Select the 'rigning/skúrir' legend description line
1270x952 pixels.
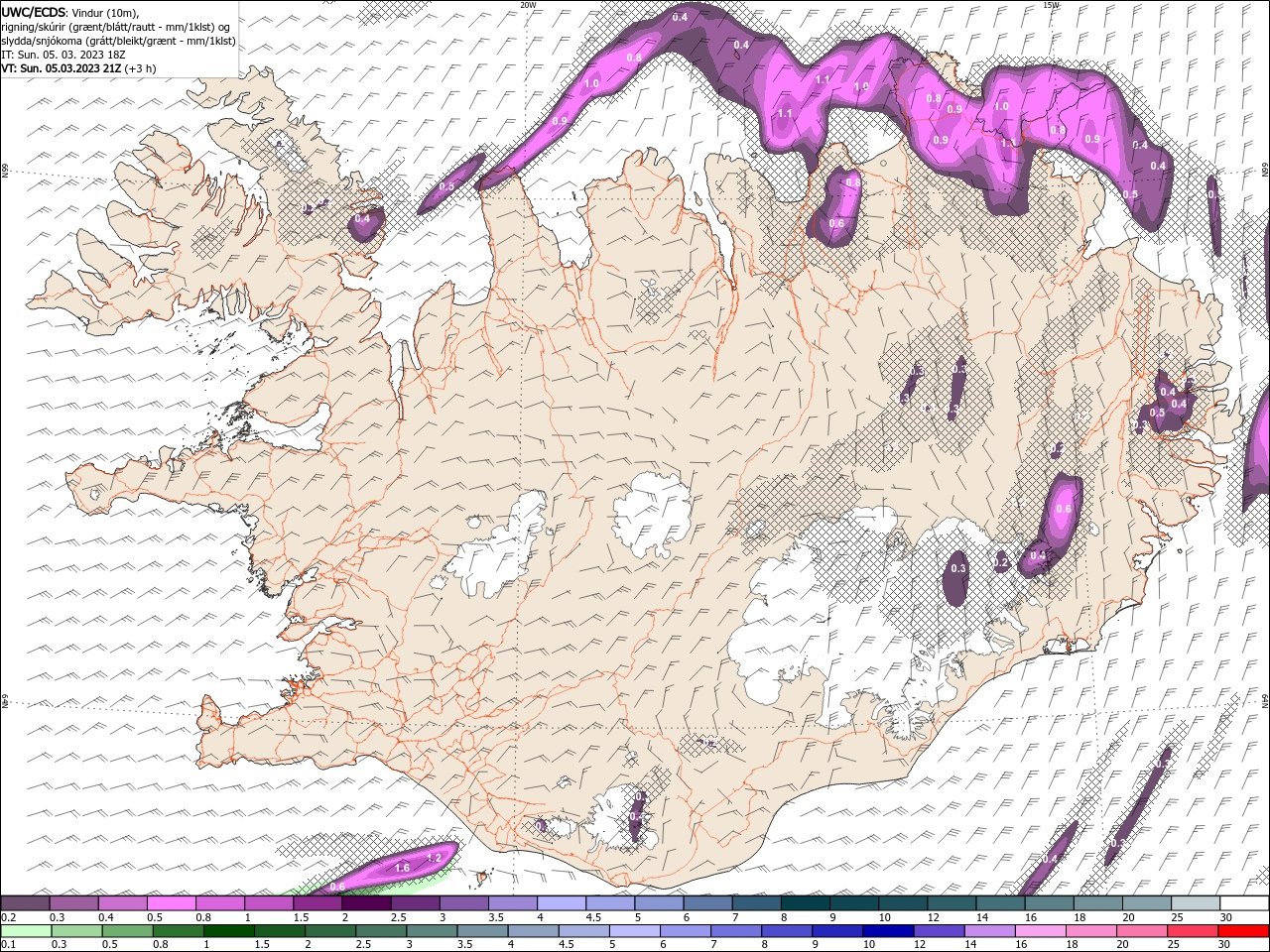click(116, 27)
